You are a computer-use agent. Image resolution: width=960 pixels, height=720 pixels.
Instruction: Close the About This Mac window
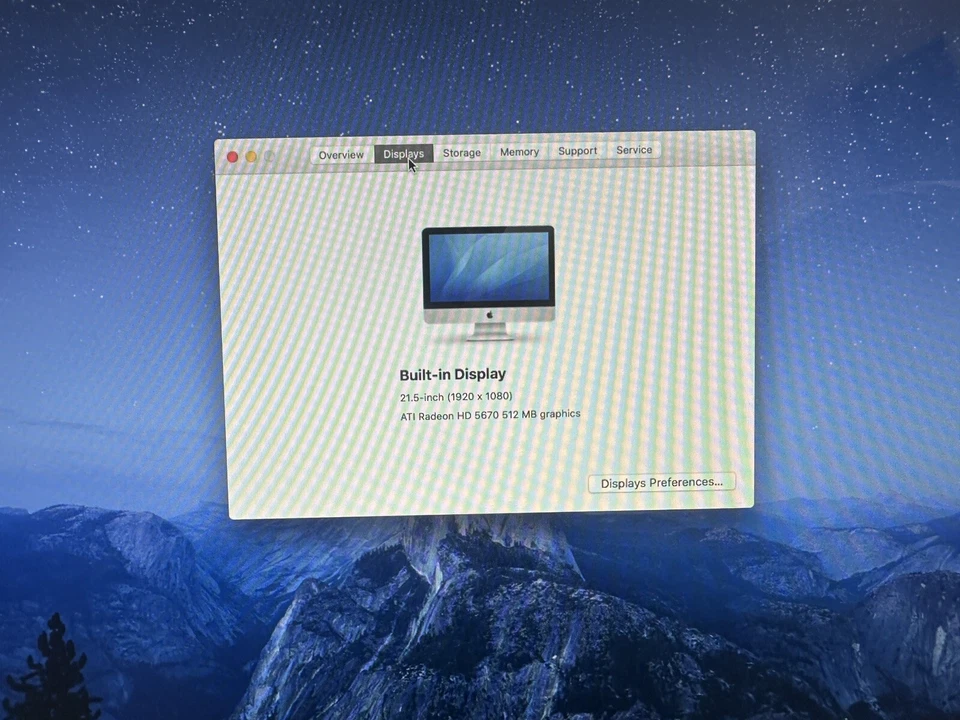tap(231, 157)
